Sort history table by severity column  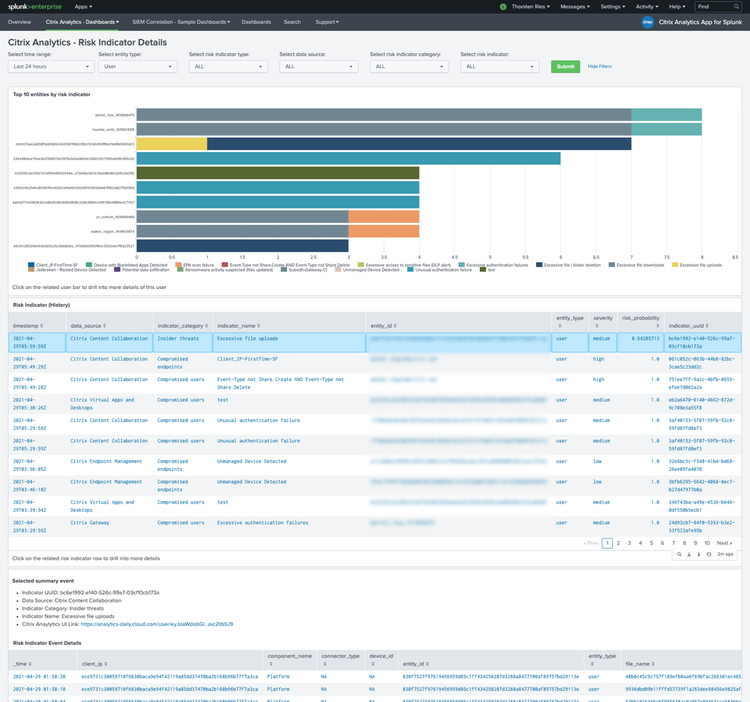click(x=603, y=321)
